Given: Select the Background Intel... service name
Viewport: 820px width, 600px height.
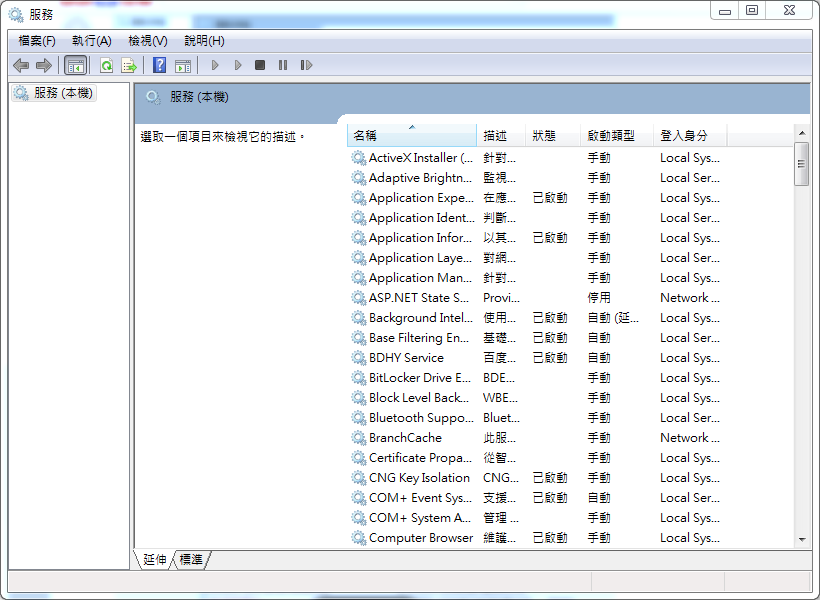Looking at the screenshot, I should (x=420, y=318).
